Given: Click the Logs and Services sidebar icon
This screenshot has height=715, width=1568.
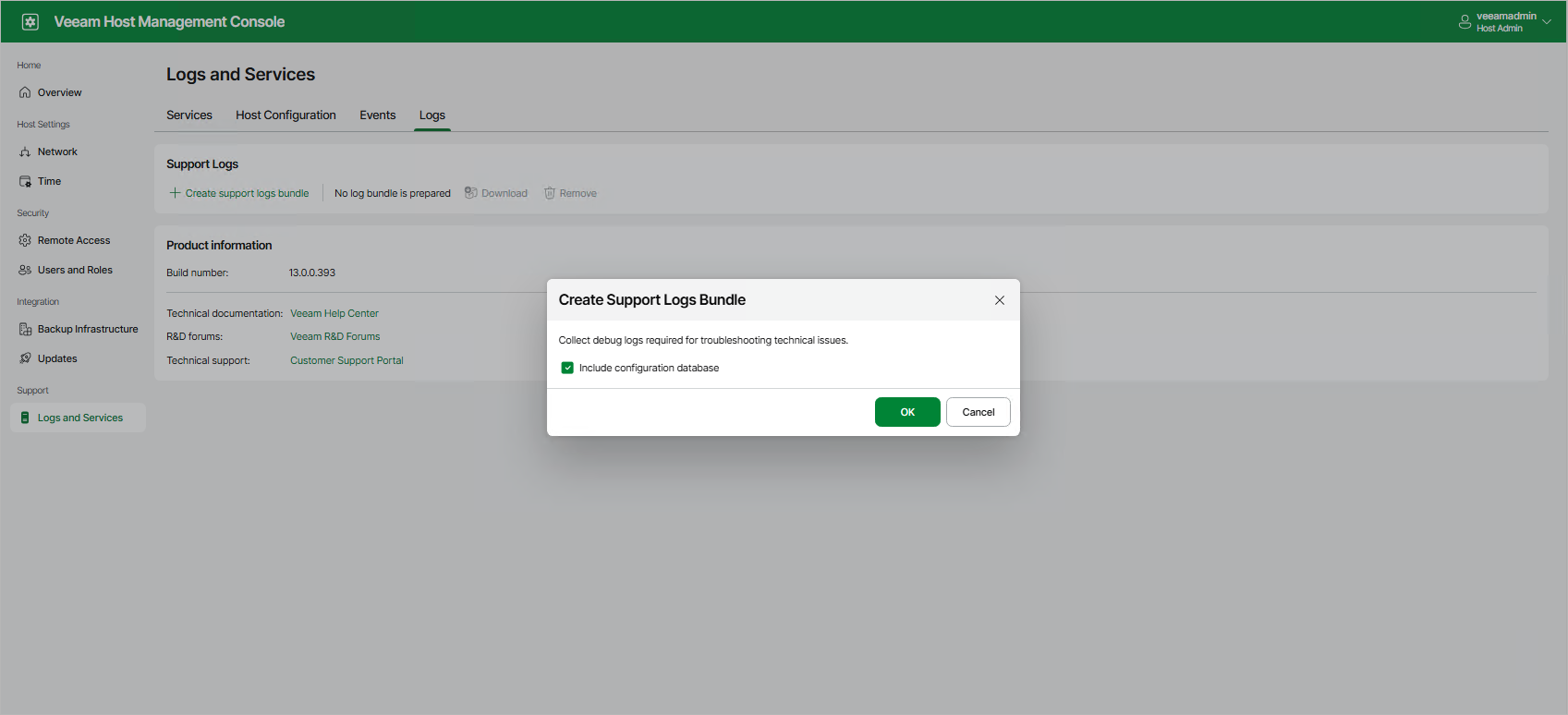Looking at the screenshot, I should 25,418.
